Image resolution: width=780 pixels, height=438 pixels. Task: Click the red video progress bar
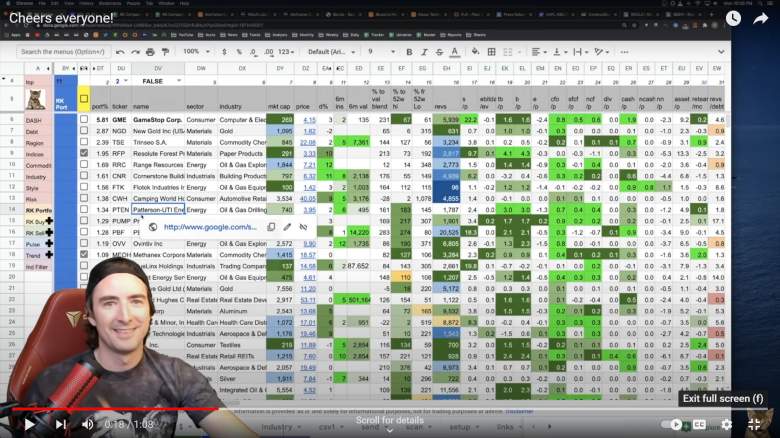click(60, 408)
